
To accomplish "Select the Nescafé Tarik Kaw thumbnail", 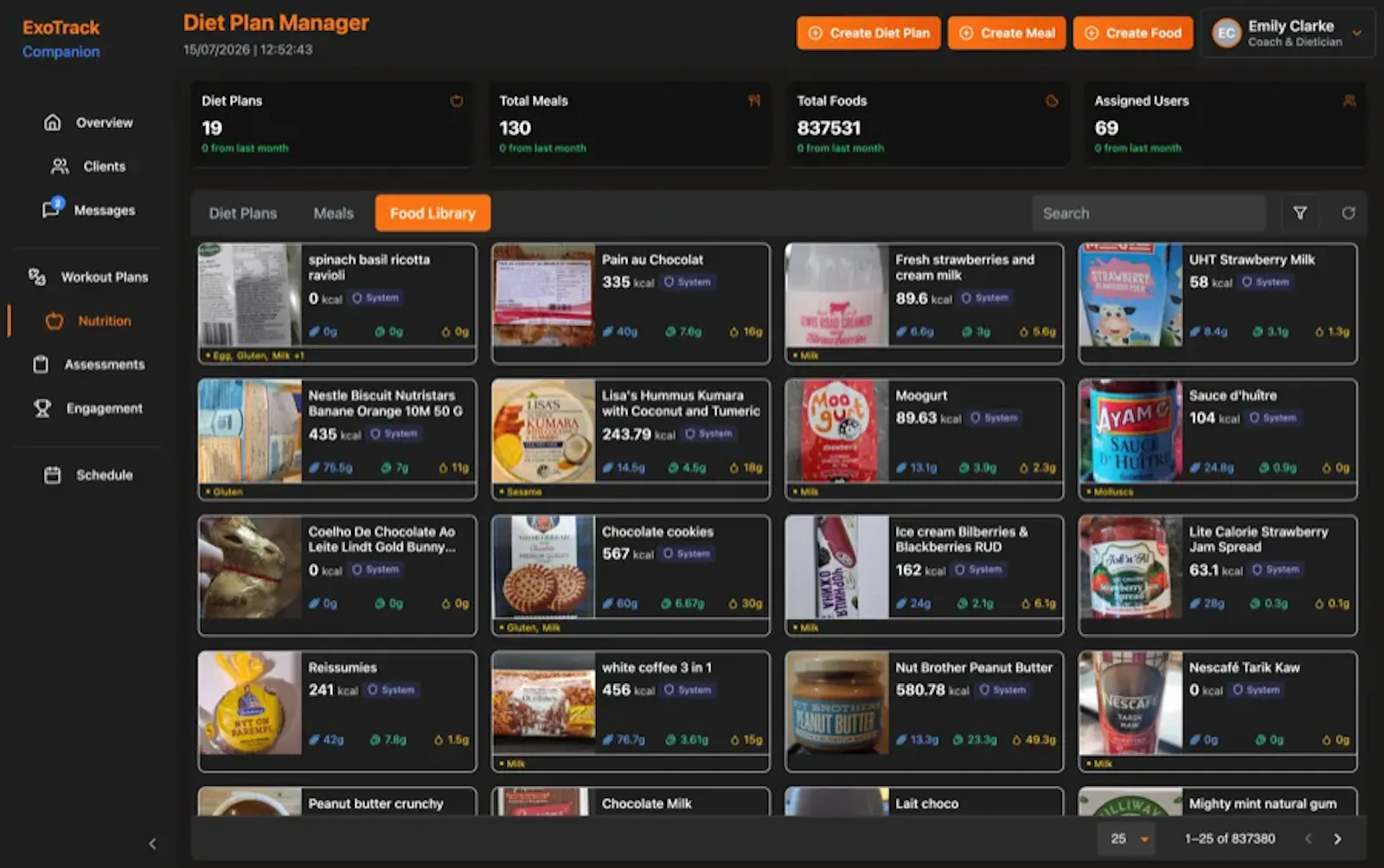I will [x=1131, y=703].
